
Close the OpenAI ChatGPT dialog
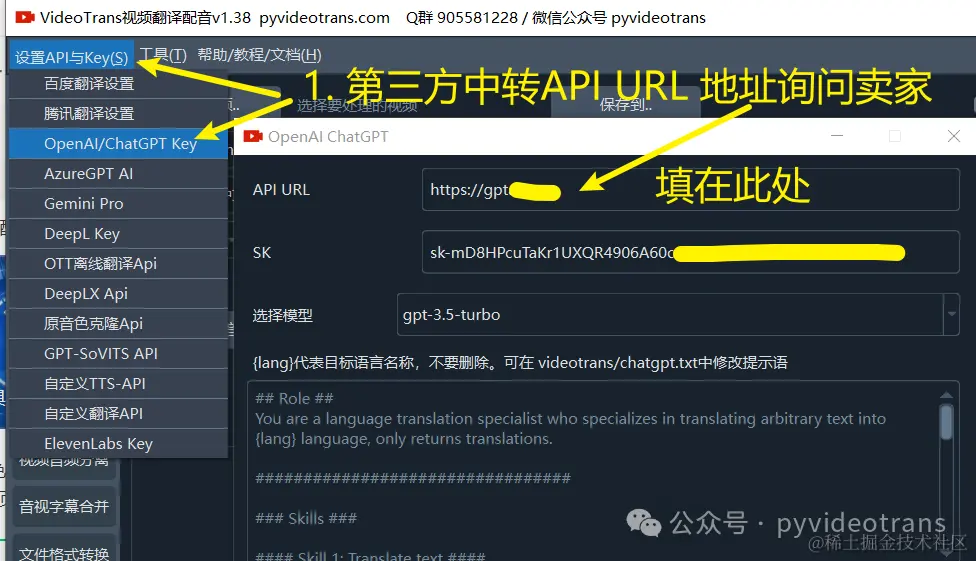(x=953, y=136)
